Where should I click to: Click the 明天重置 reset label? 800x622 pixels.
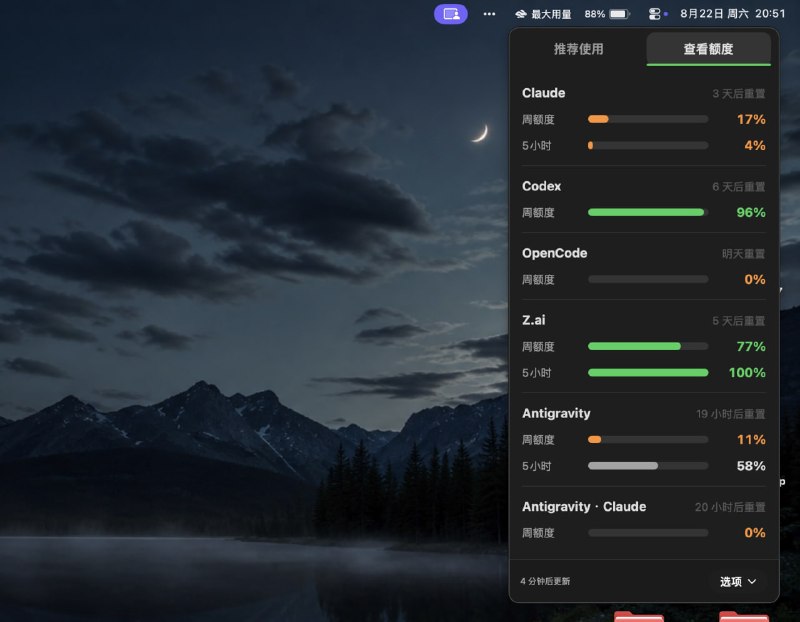[743, 254]
